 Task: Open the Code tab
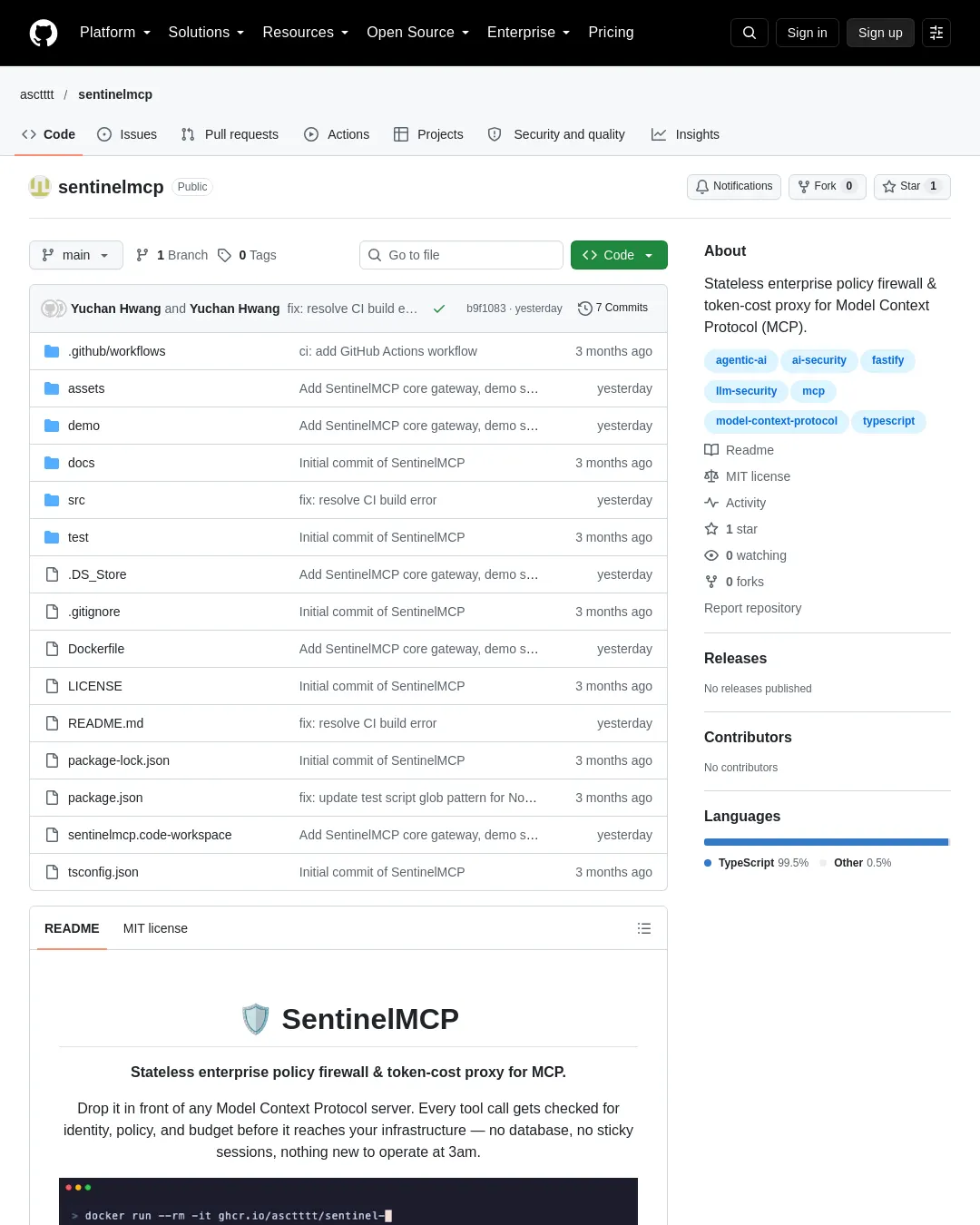[48, 134]
